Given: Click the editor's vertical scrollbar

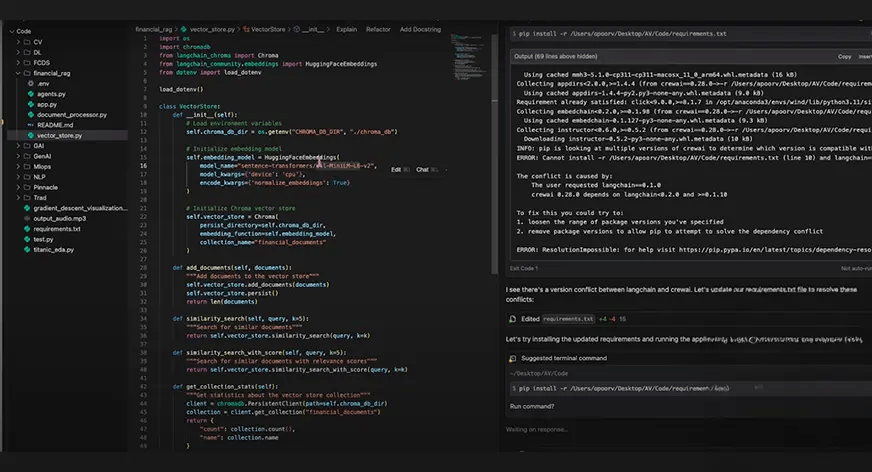Looking at the screenshot, I should [x=494, y=154].
